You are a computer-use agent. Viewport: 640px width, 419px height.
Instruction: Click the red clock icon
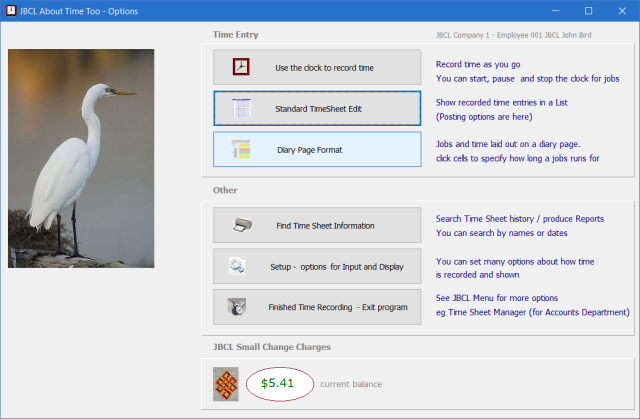pyautogui.click(x=241, y=67)
